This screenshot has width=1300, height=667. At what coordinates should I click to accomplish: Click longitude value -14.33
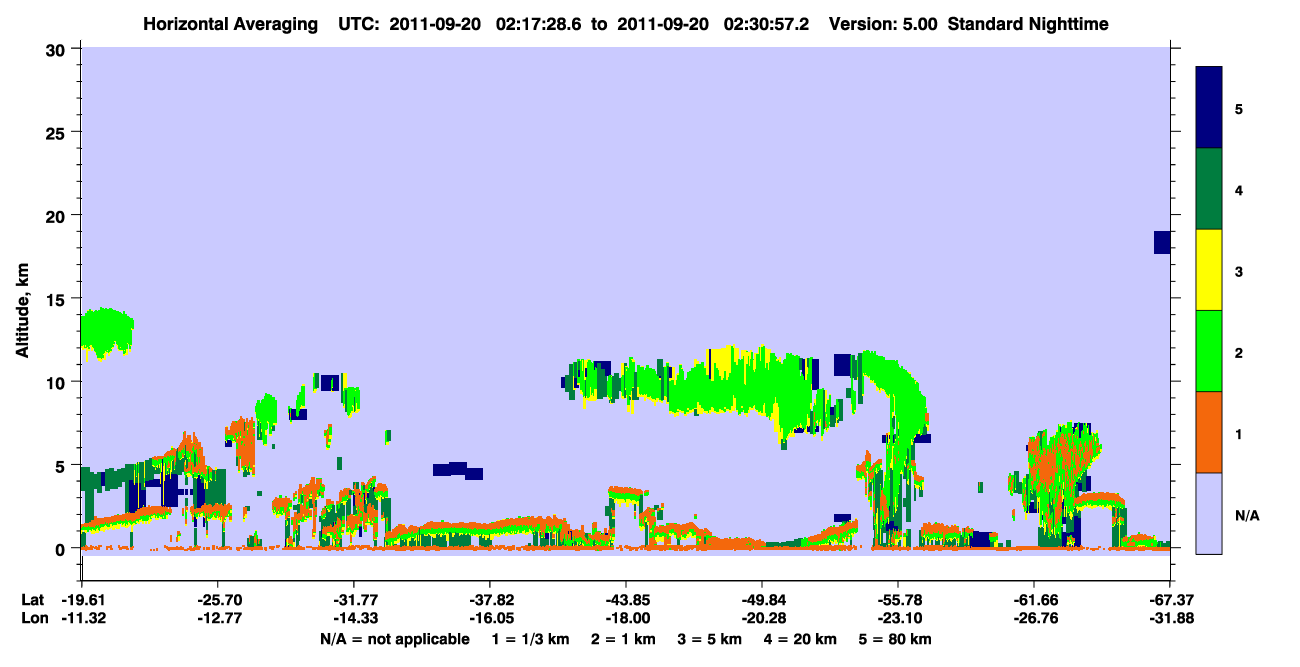pyautogui.click(x=353, y=618)
